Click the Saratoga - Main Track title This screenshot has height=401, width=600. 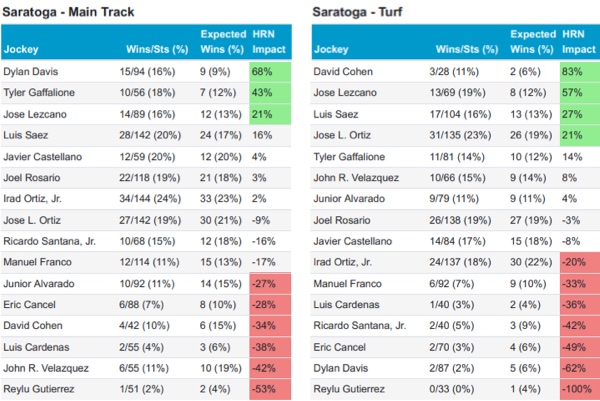(x=70, y=11)
